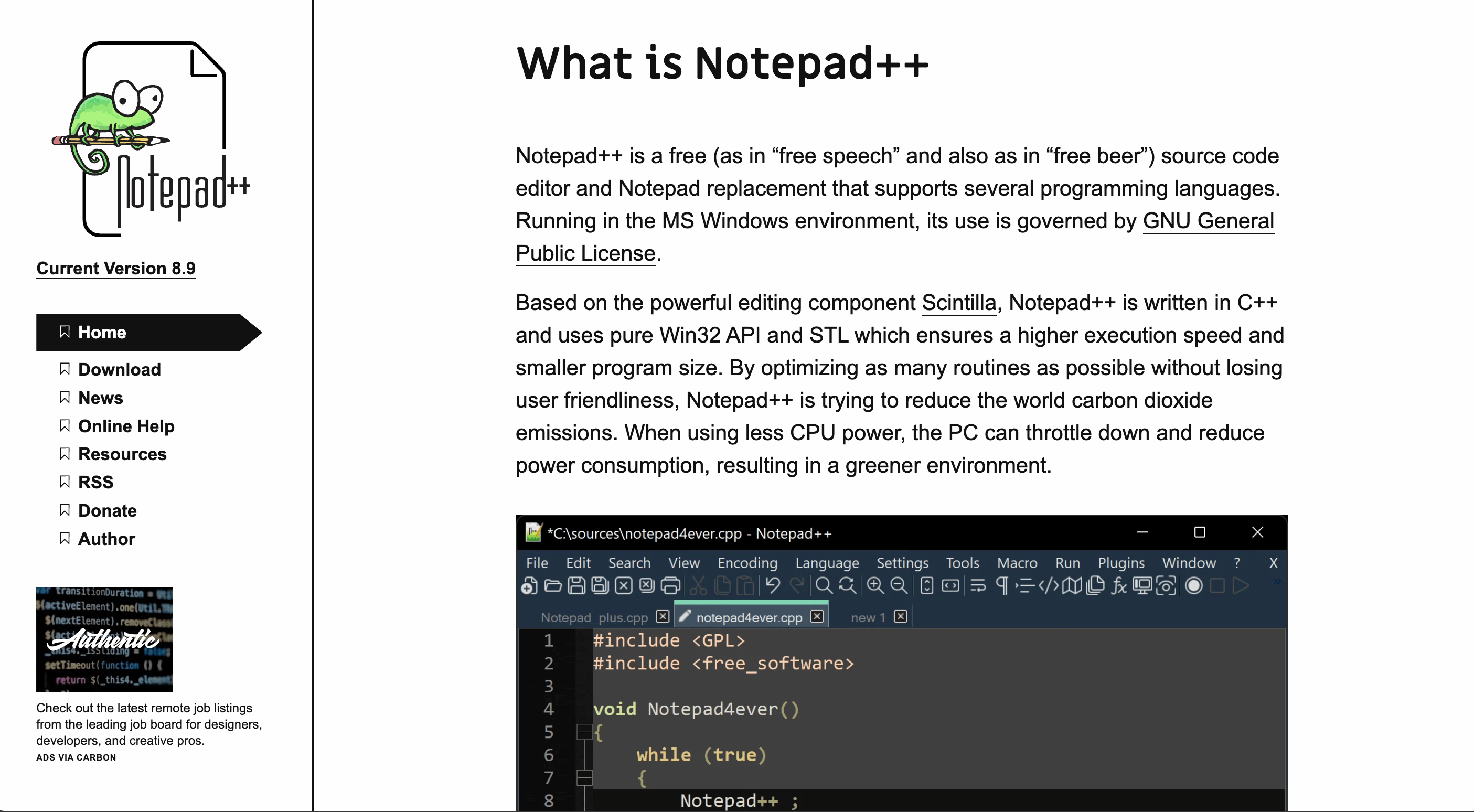Start macro recording with the record icon
This screenshot has height=812, width=1474.
(1193, 586)
